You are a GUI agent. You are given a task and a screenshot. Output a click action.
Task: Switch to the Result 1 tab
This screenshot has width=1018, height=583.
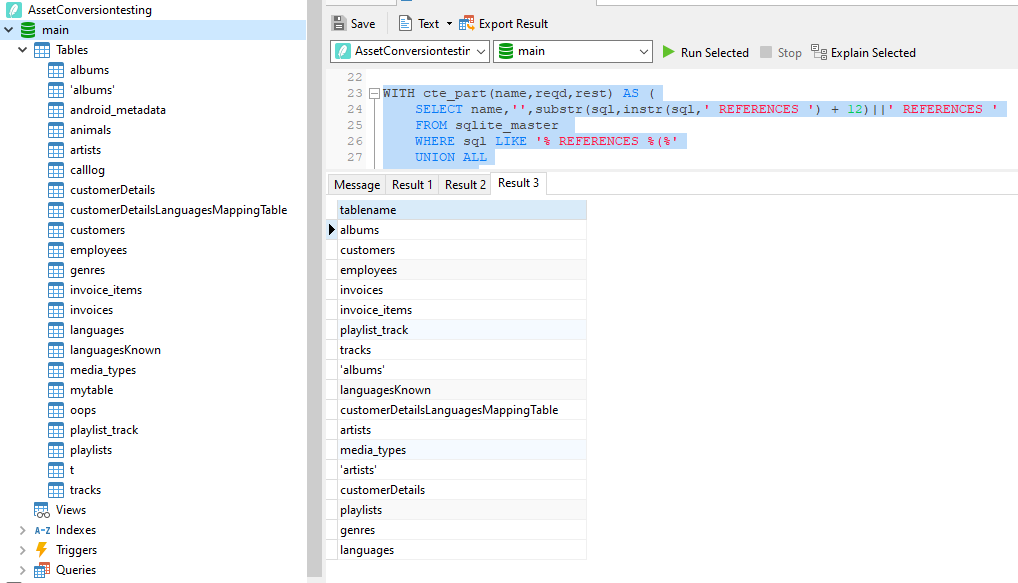(x=412, y=185)
